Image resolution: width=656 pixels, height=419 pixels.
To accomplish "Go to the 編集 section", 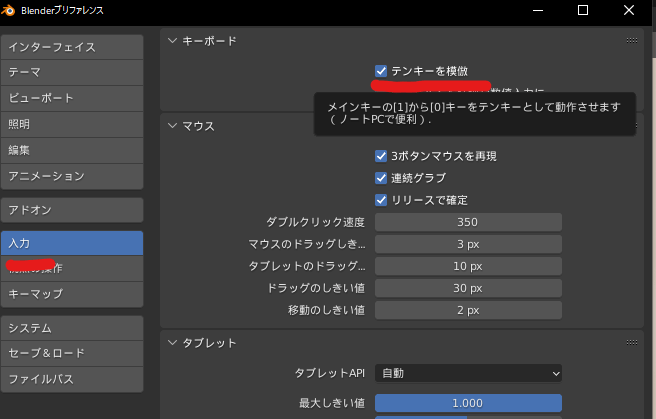I will point(72,150).
